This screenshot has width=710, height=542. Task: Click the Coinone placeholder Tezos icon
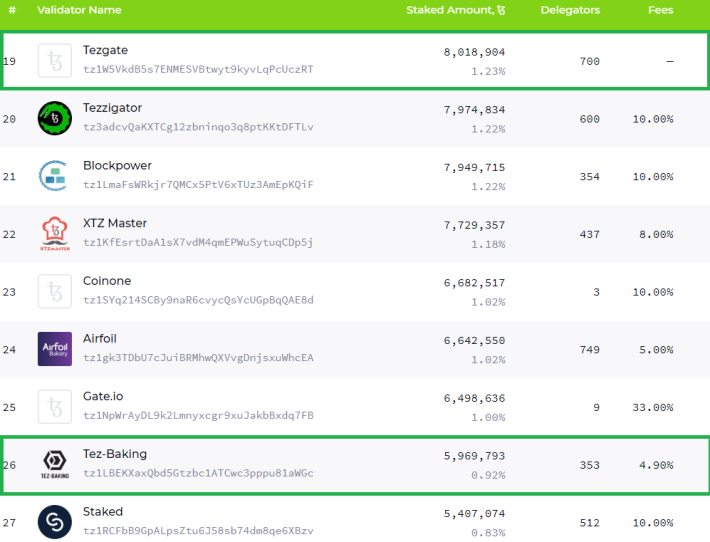pos(55,291)
